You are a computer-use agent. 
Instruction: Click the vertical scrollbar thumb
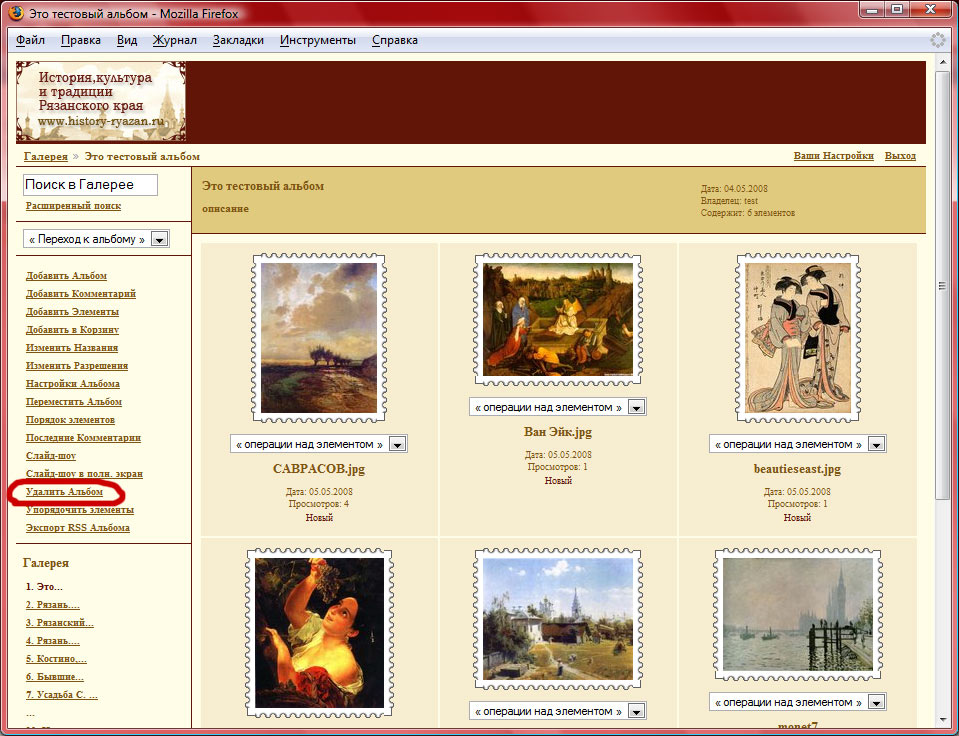pos(942,286)
